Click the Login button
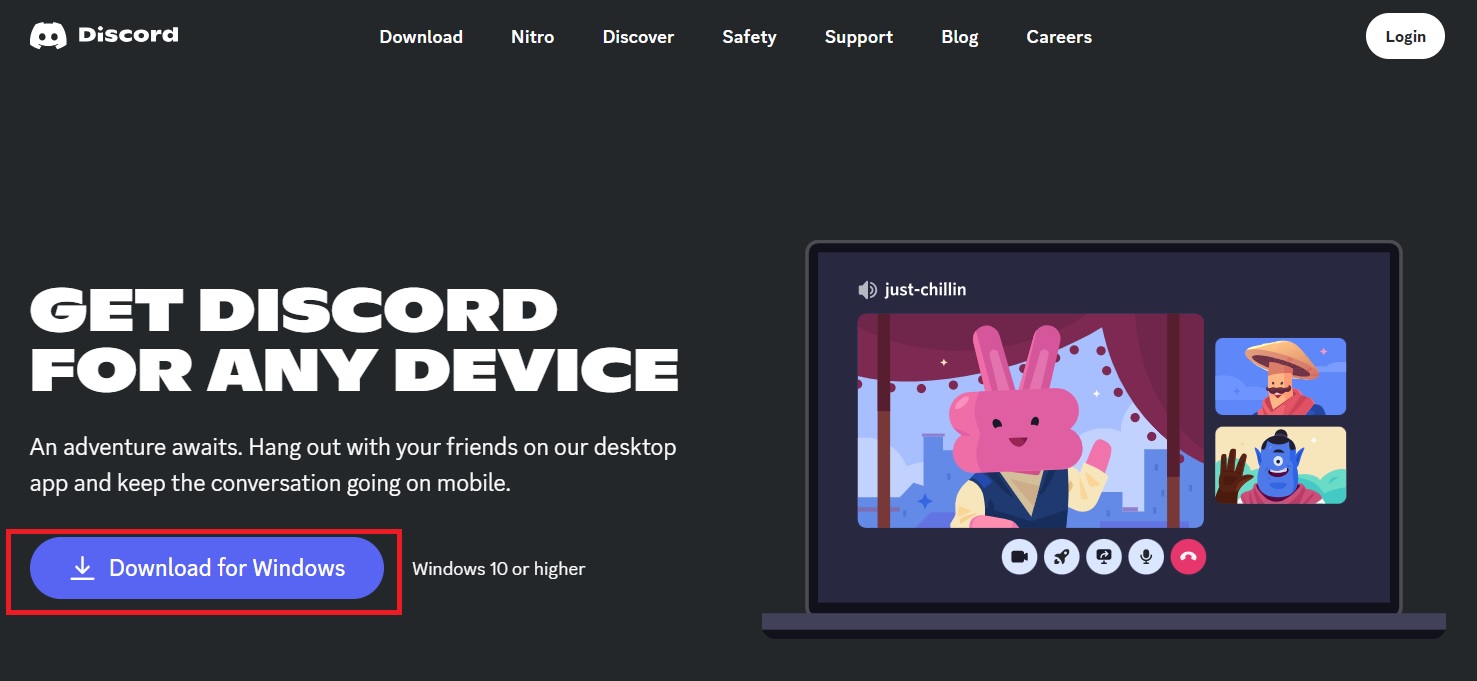Screen dimensions: 1477x681 click(1405, 37)
